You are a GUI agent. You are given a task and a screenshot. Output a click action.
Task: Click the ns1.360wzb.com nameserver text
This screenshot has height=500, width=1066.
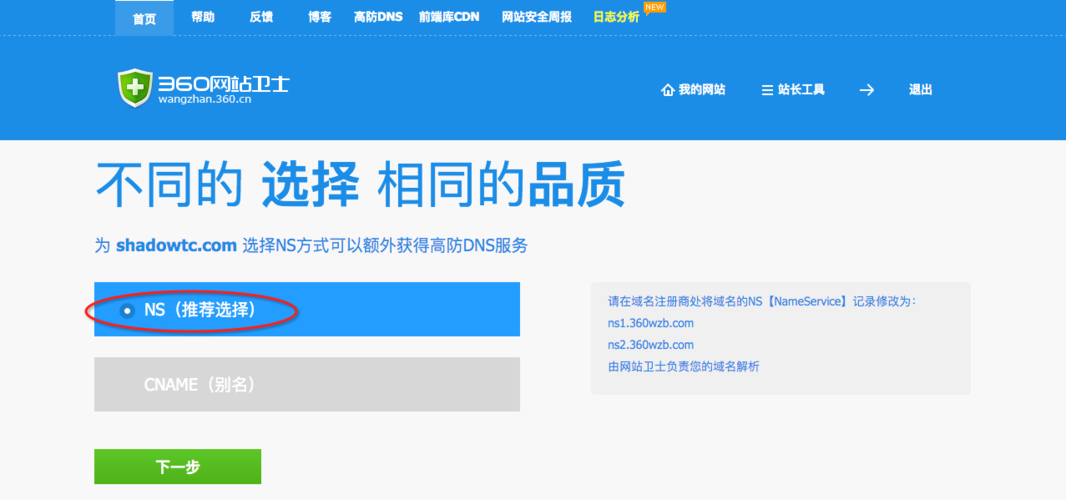[x=651, y=323]
